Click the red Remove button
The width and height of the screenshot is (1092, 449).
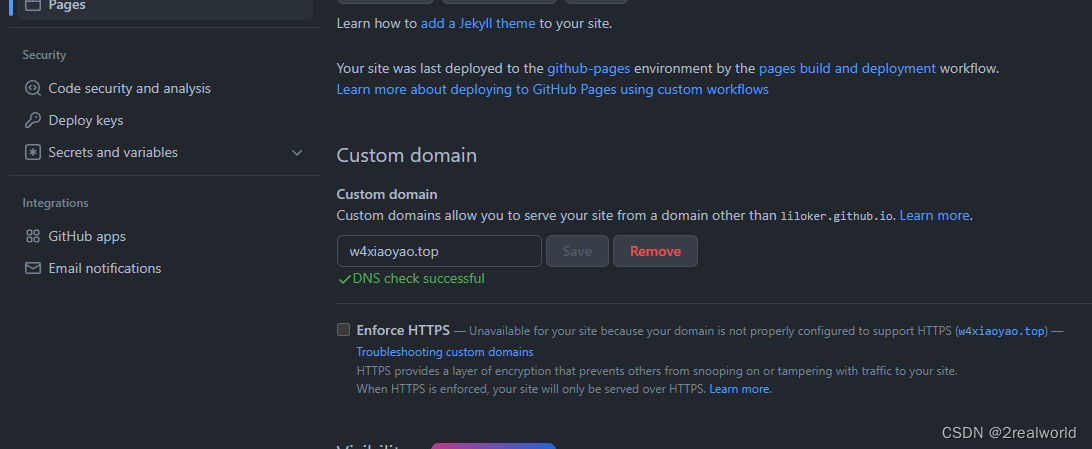655,251
